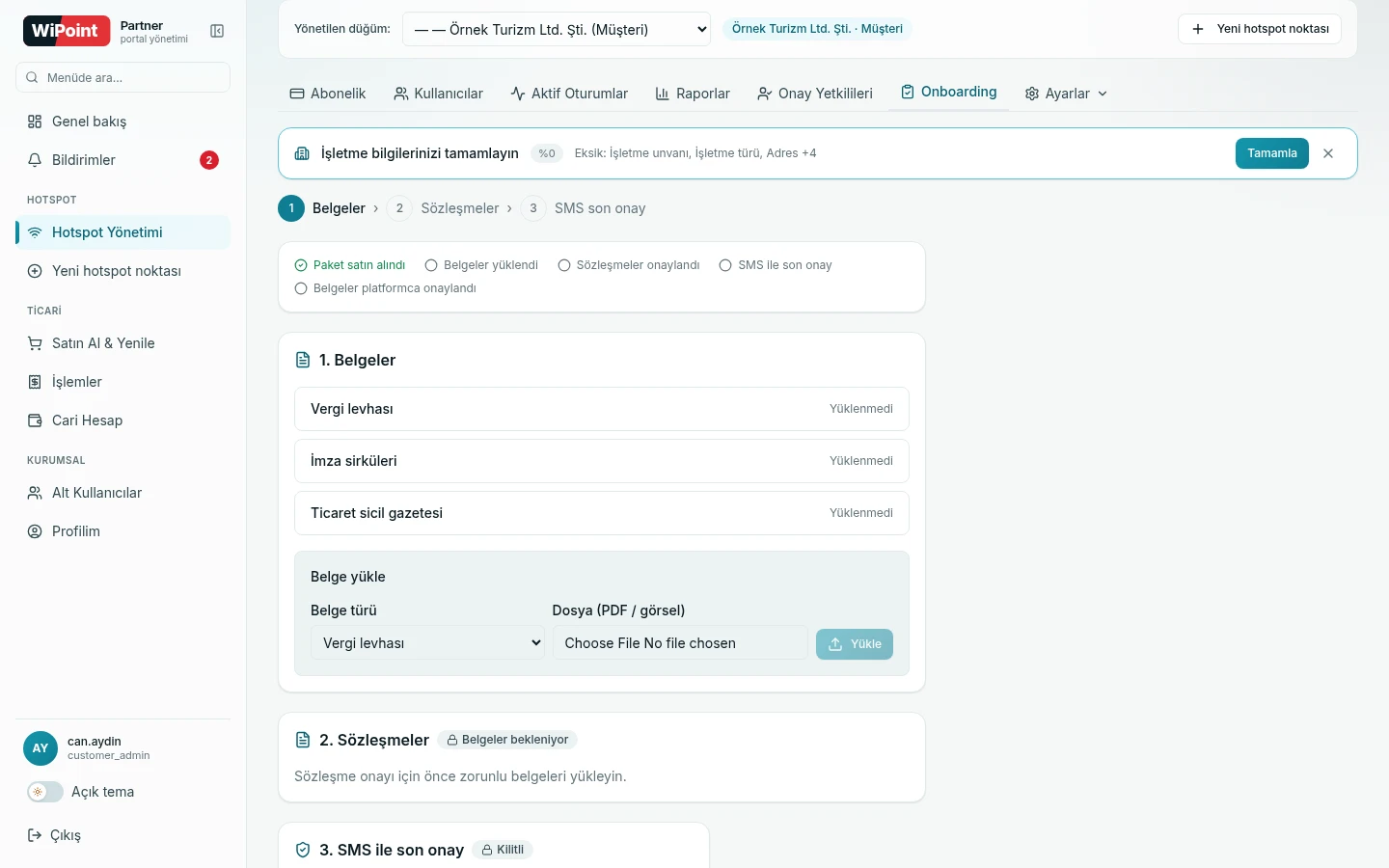
Task: Expand the Ayarlar dropdown menu
Action: click(x=1066, y=94)
